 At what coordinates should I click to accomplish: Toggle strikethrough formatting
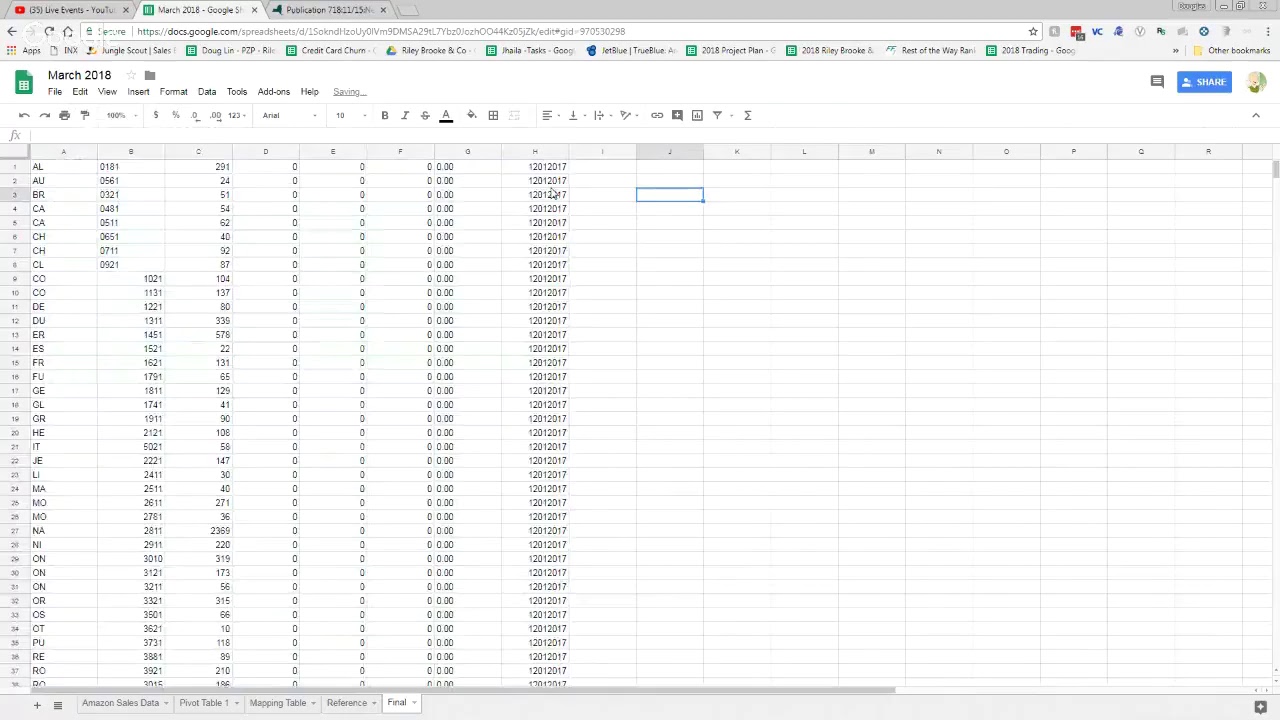tap(425, 115)
